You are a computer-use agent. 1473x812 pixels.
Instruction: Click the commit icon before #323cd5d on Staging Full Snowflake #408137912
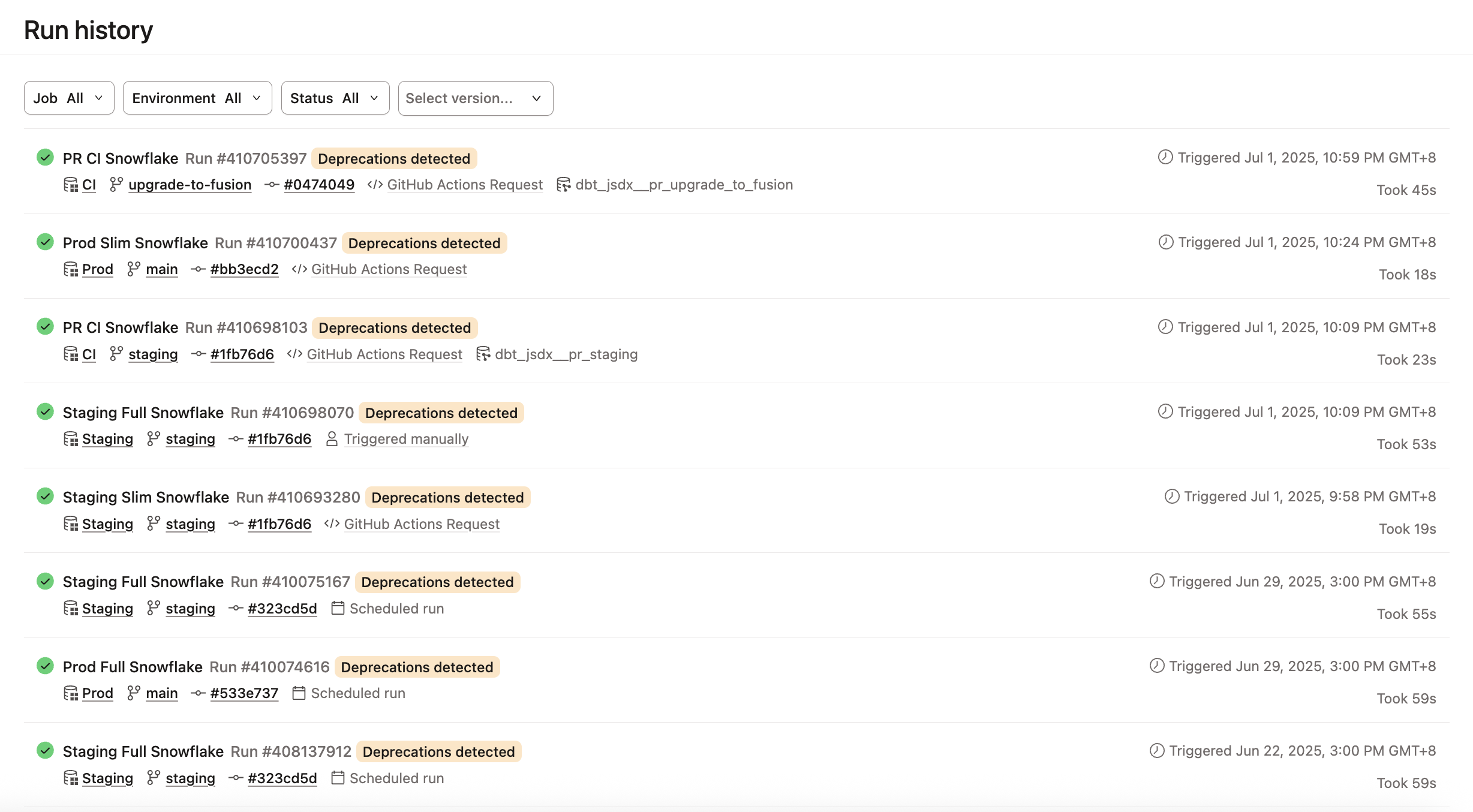[x=236, y=778]
